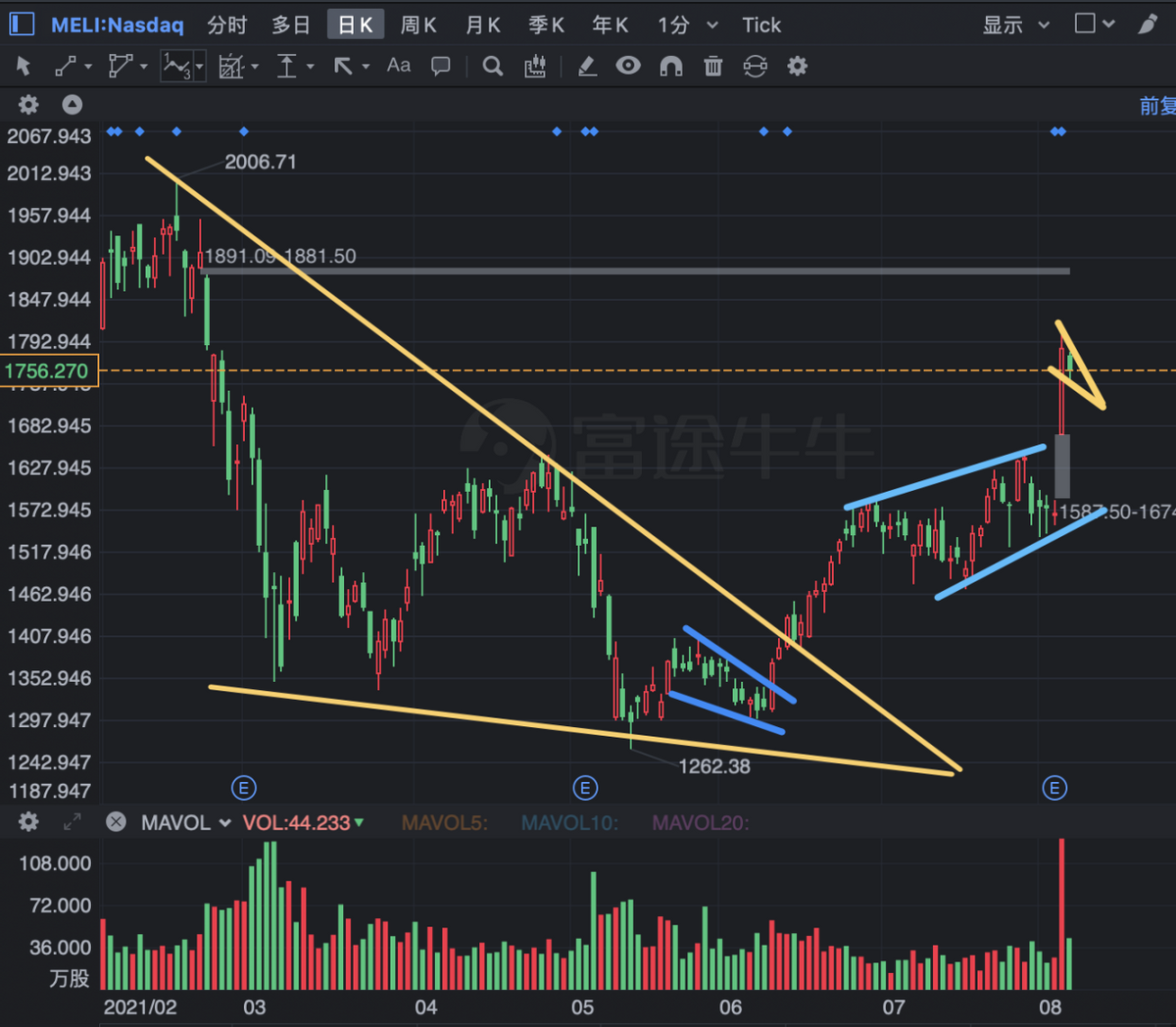Click the candlestick chart tool icon
Image resolution: width=1176 pixels, height=1027 pixels.
click(x=535, y=66)
